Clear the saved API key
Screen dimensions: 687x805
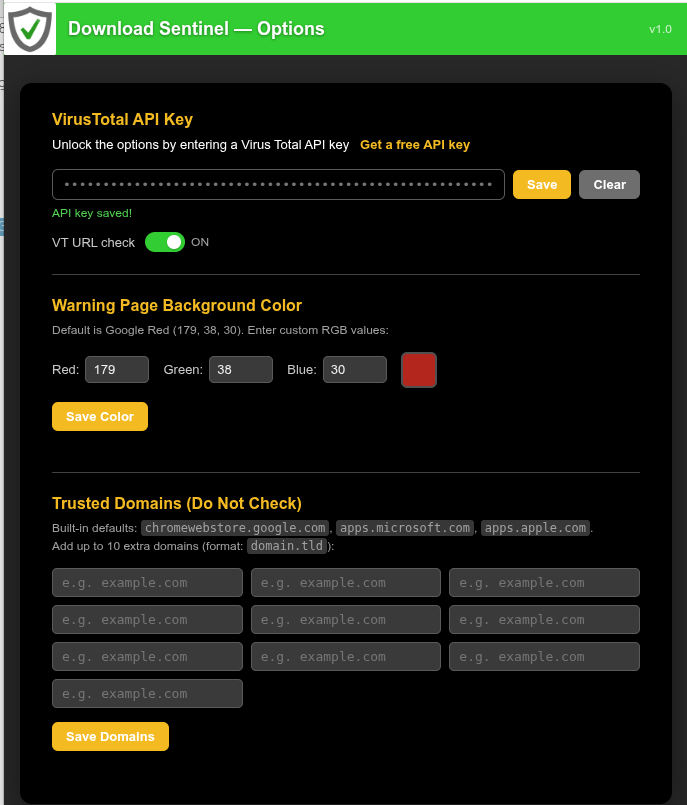click(x=609, y=184)
